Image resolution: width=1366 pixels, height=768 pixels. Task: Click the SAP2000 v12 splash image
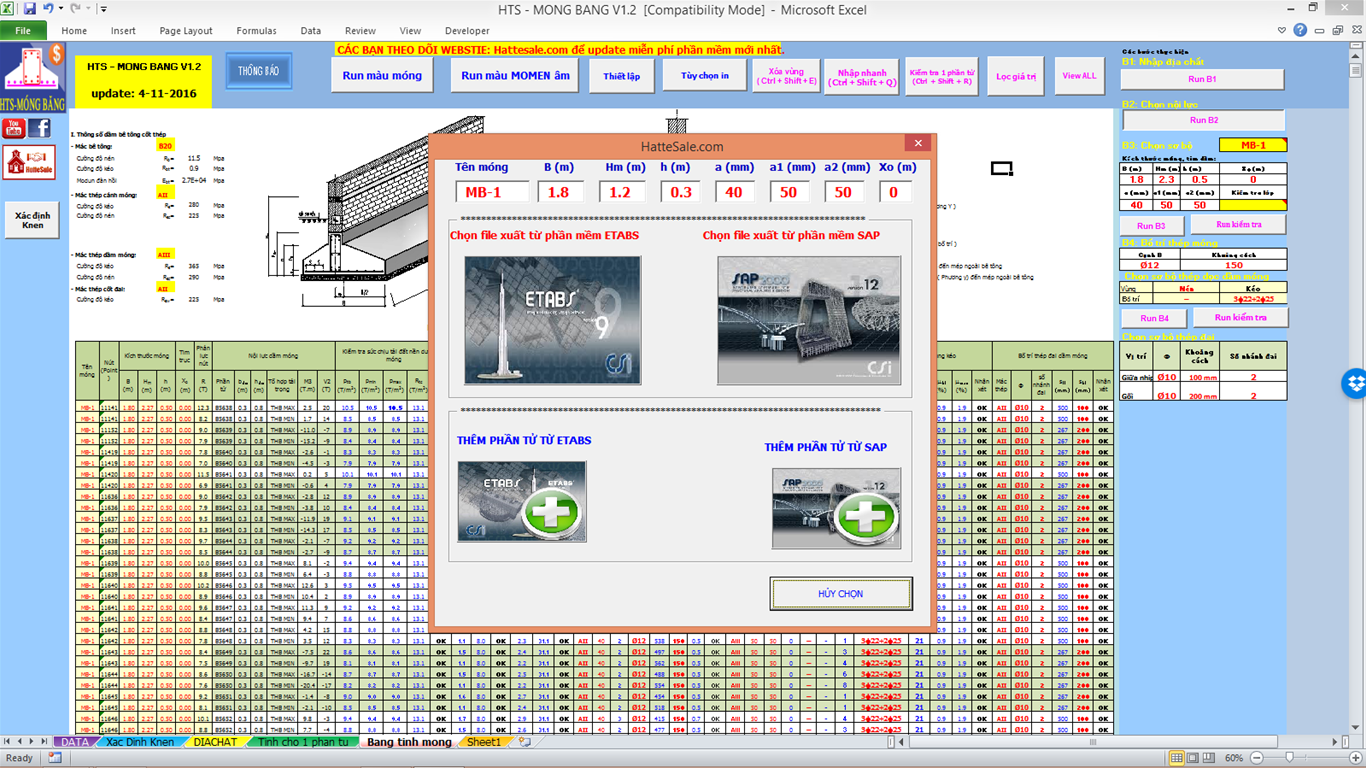point(809,321)
